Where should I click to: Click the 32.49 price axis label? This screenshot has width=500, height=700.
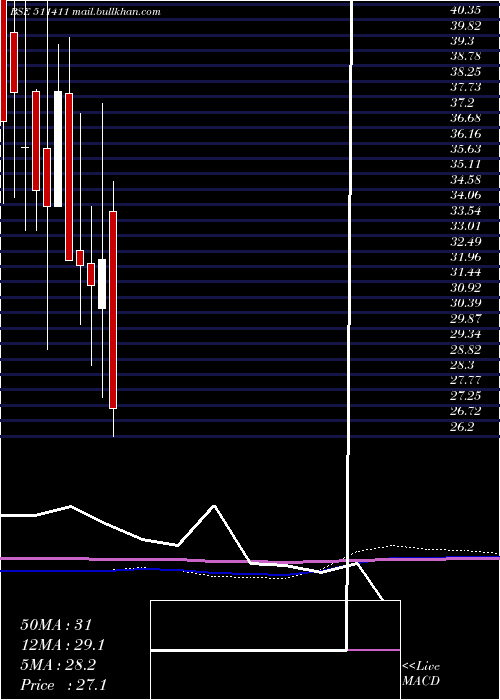[x=465, y=242]
